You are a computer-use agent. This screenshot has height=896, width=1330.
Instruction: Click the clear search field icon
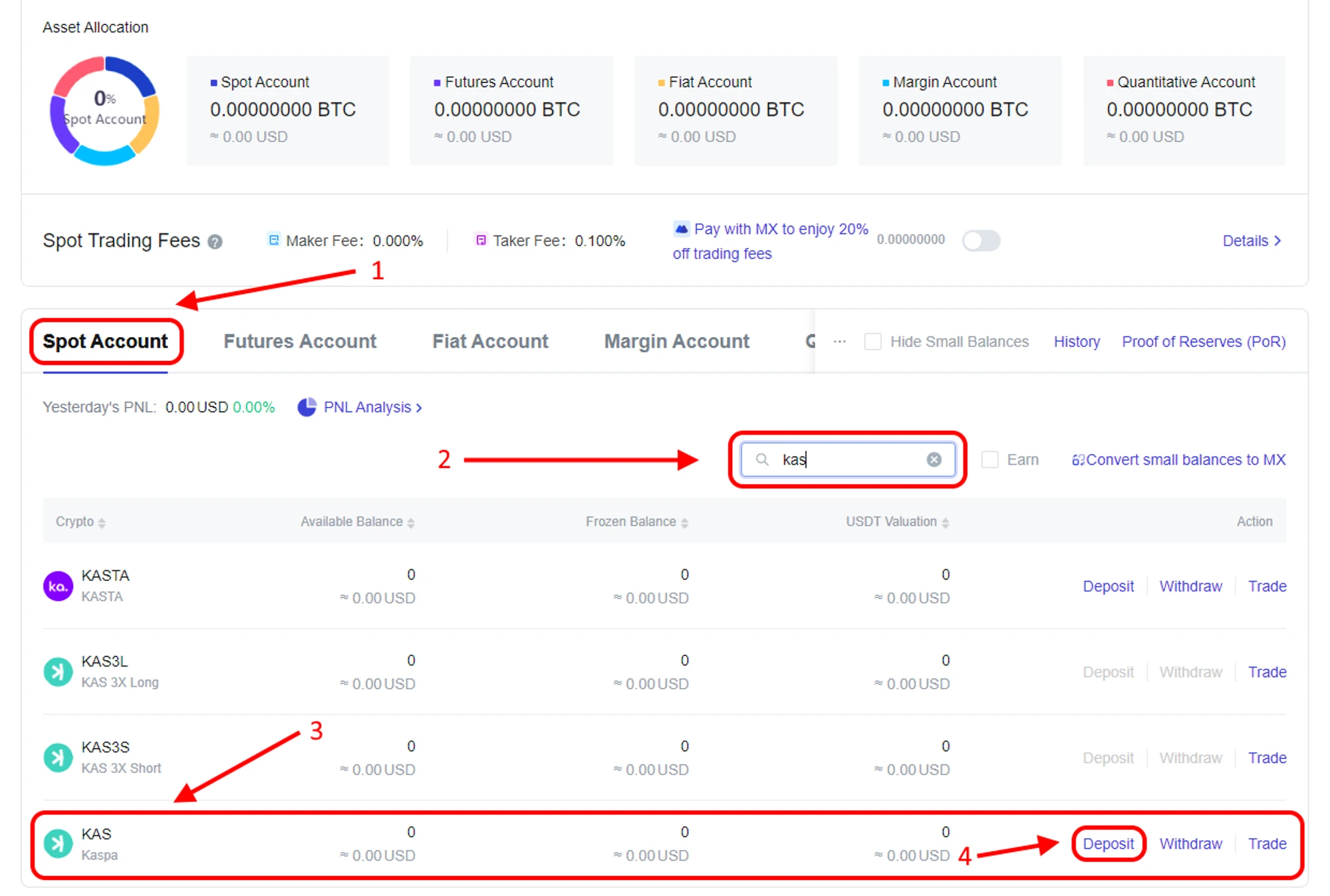click(x=934, y=459)
